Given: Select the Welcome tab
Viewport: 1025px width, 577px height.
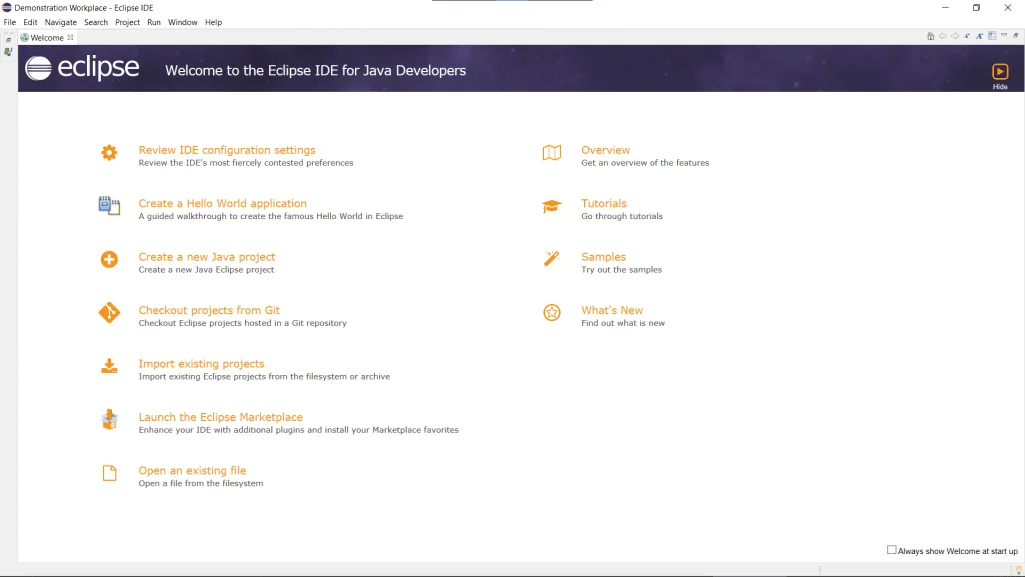Looking at the screenshot, I should click(47, 38).
